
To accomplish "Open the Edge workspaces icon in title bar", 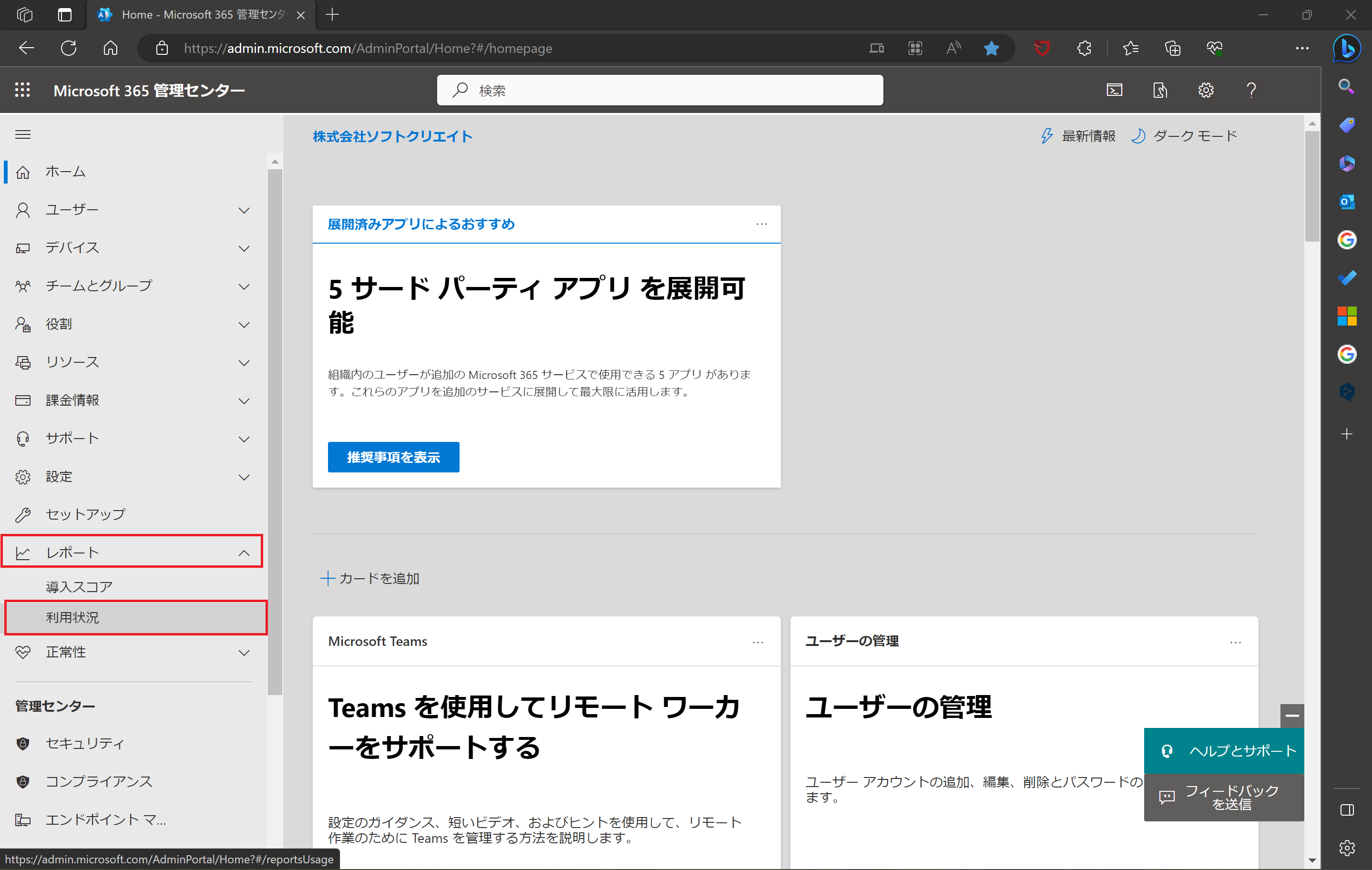I will pyautogui.click(x=24, y=15).
